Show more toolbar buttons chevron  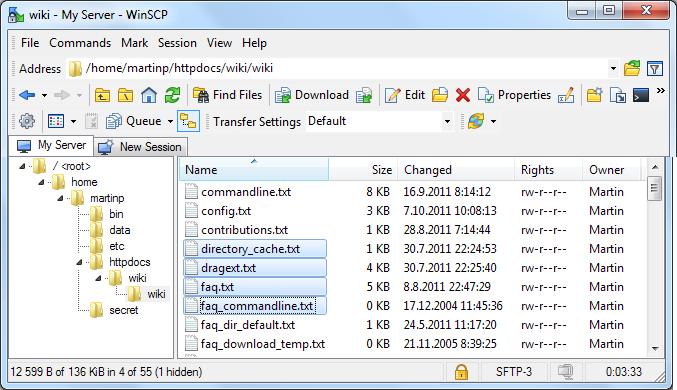point(661,91)
